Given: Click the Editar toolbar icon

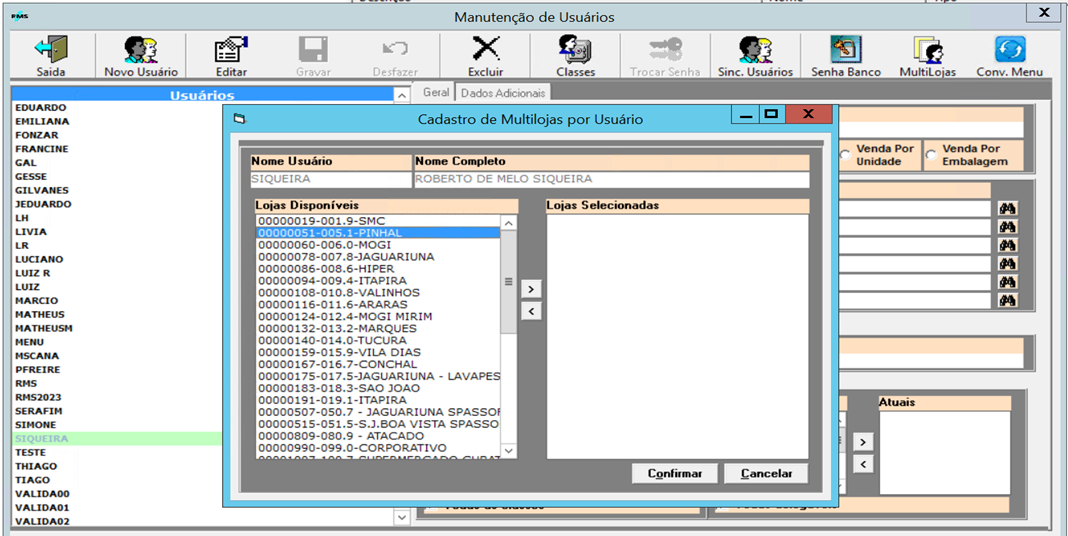Looking at the screenshot, I should [x=230, y=50].
